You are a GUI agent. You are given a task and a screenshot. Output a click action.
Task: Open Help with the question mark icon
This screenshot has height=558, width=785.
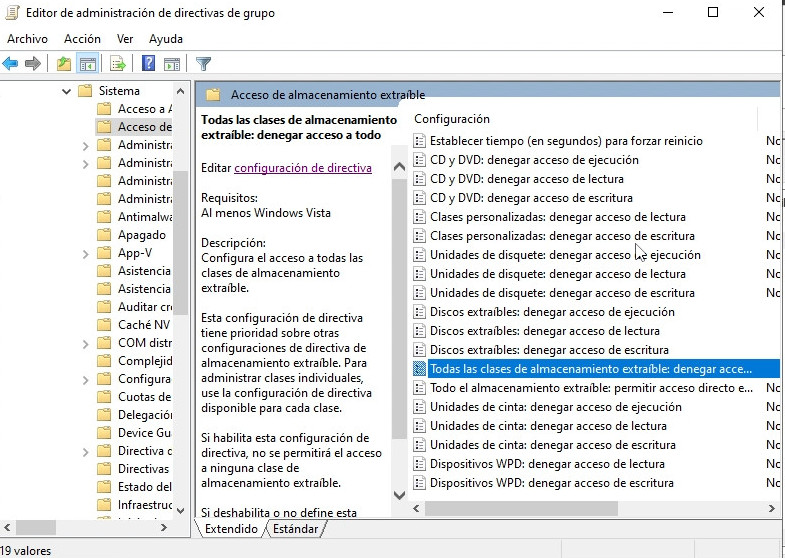pyautogui.click(x=148, y=64)
